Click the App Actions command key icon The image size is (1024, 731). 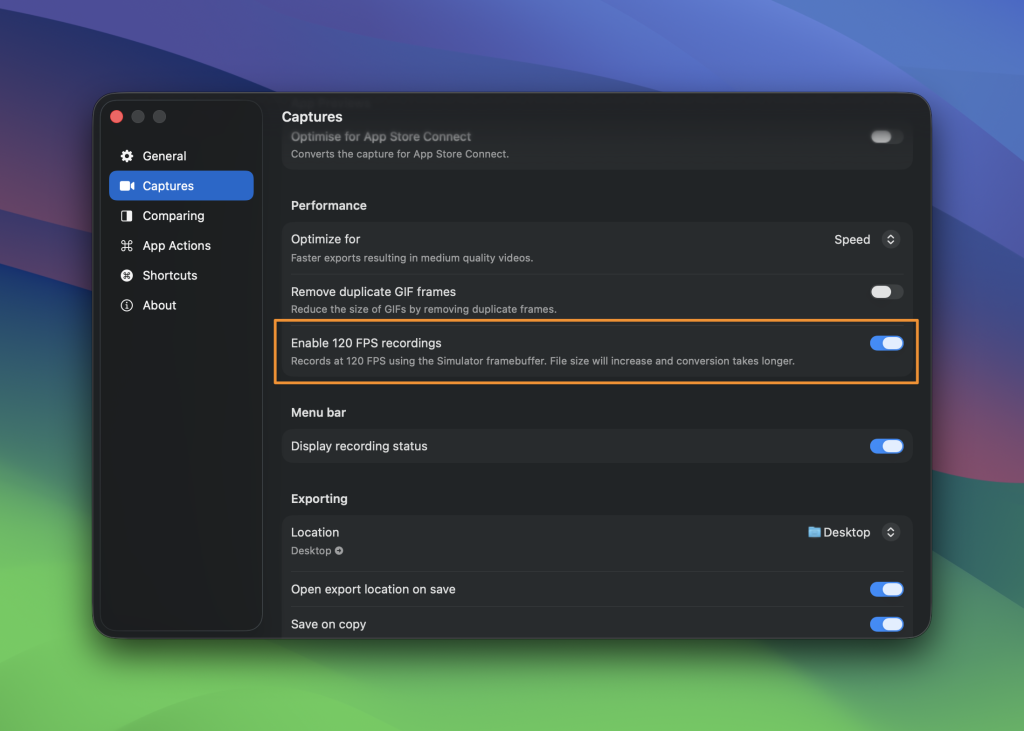click(128, 245)
